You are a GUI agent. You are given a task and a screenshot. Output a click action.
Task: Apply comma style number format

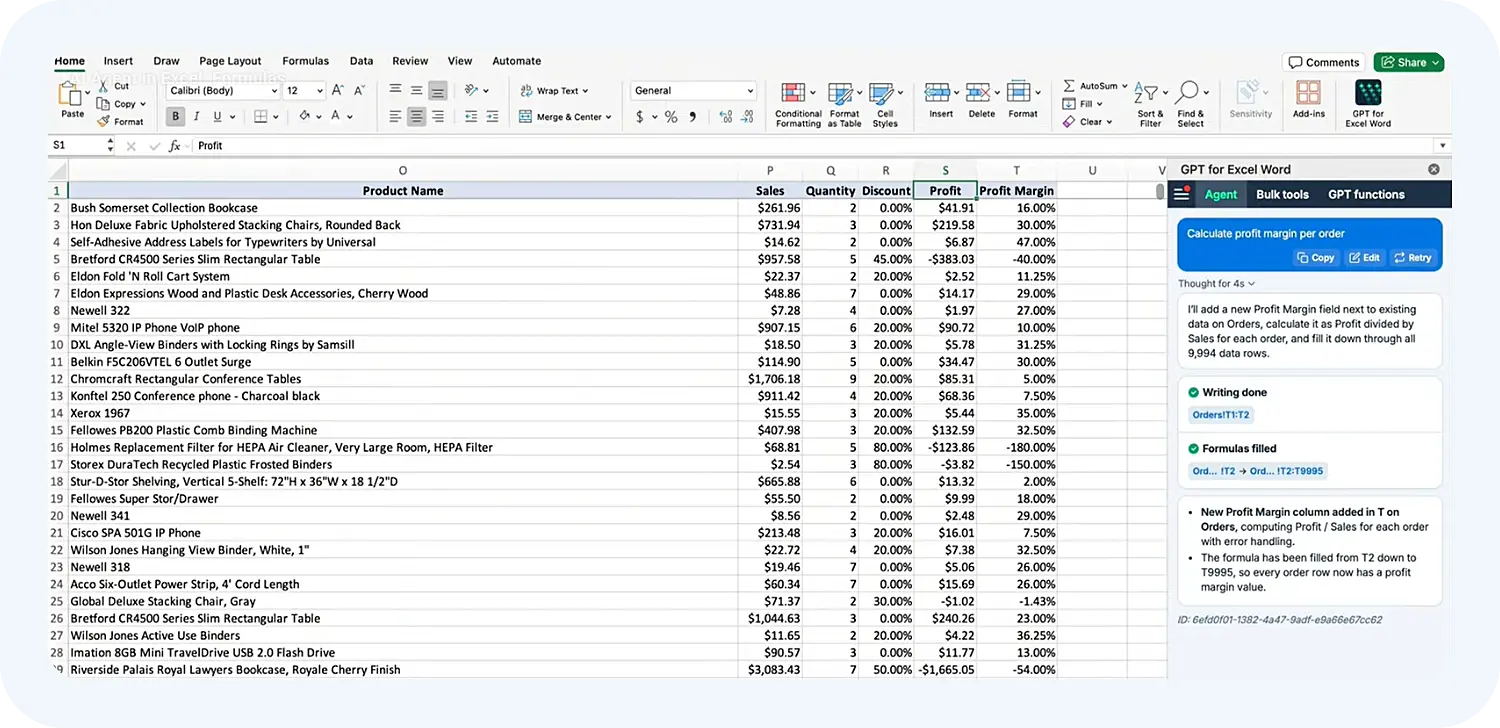[692, 117]
